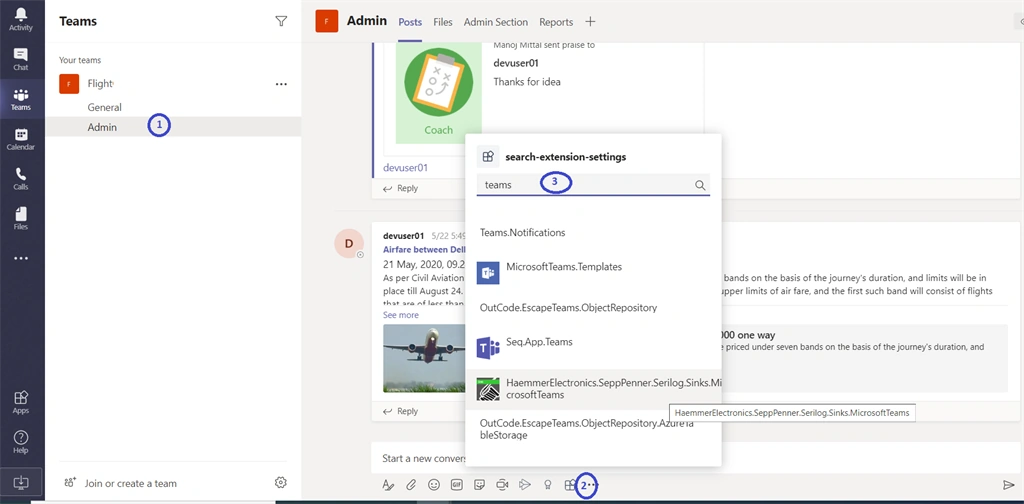Send the message with the send arrow
Screen dimensions: 1024x504
1008,484
